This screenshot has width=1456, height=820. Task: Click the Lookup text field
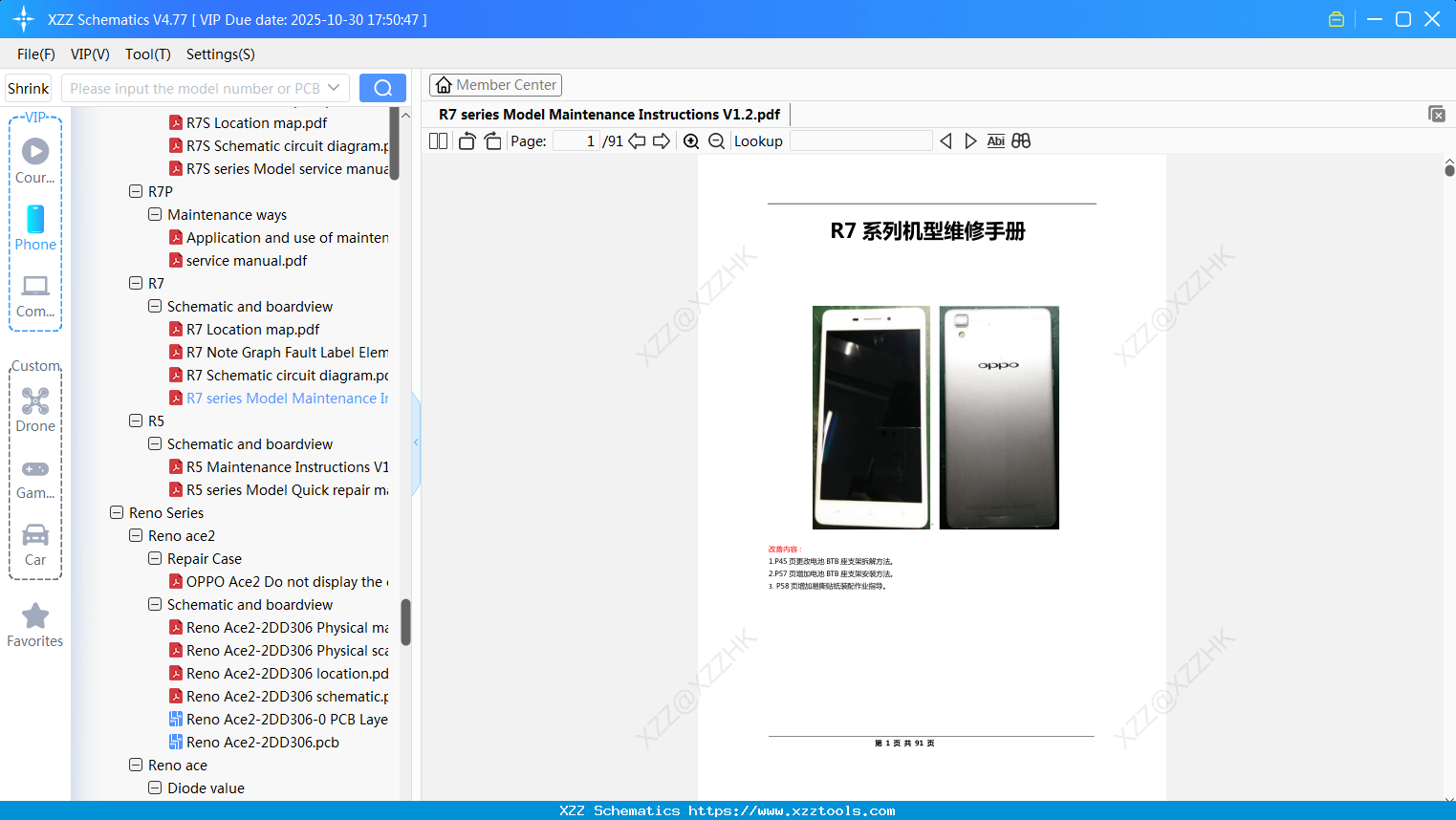(x=861, y=141)
